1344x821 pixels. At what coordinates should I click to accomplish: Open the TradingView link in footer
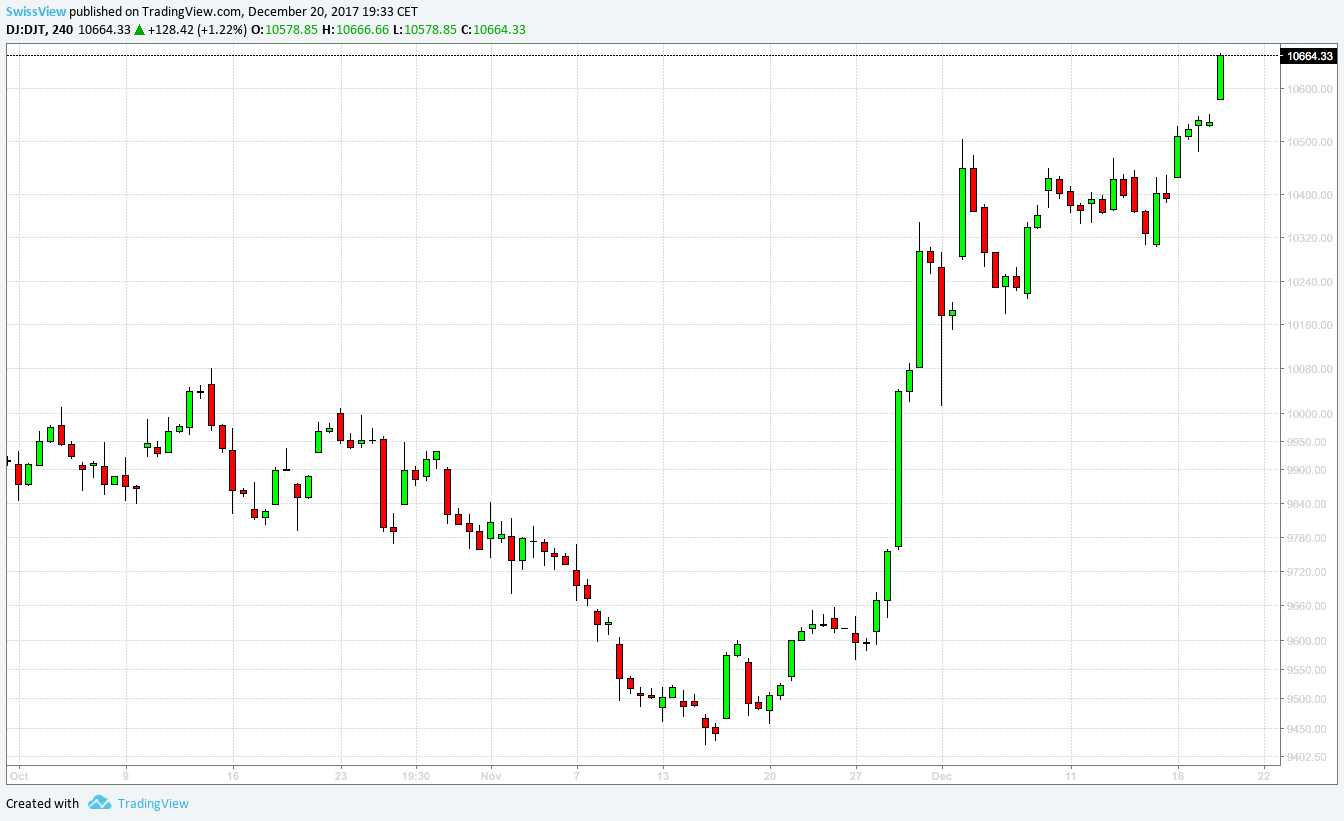click(x=153, y=803)
